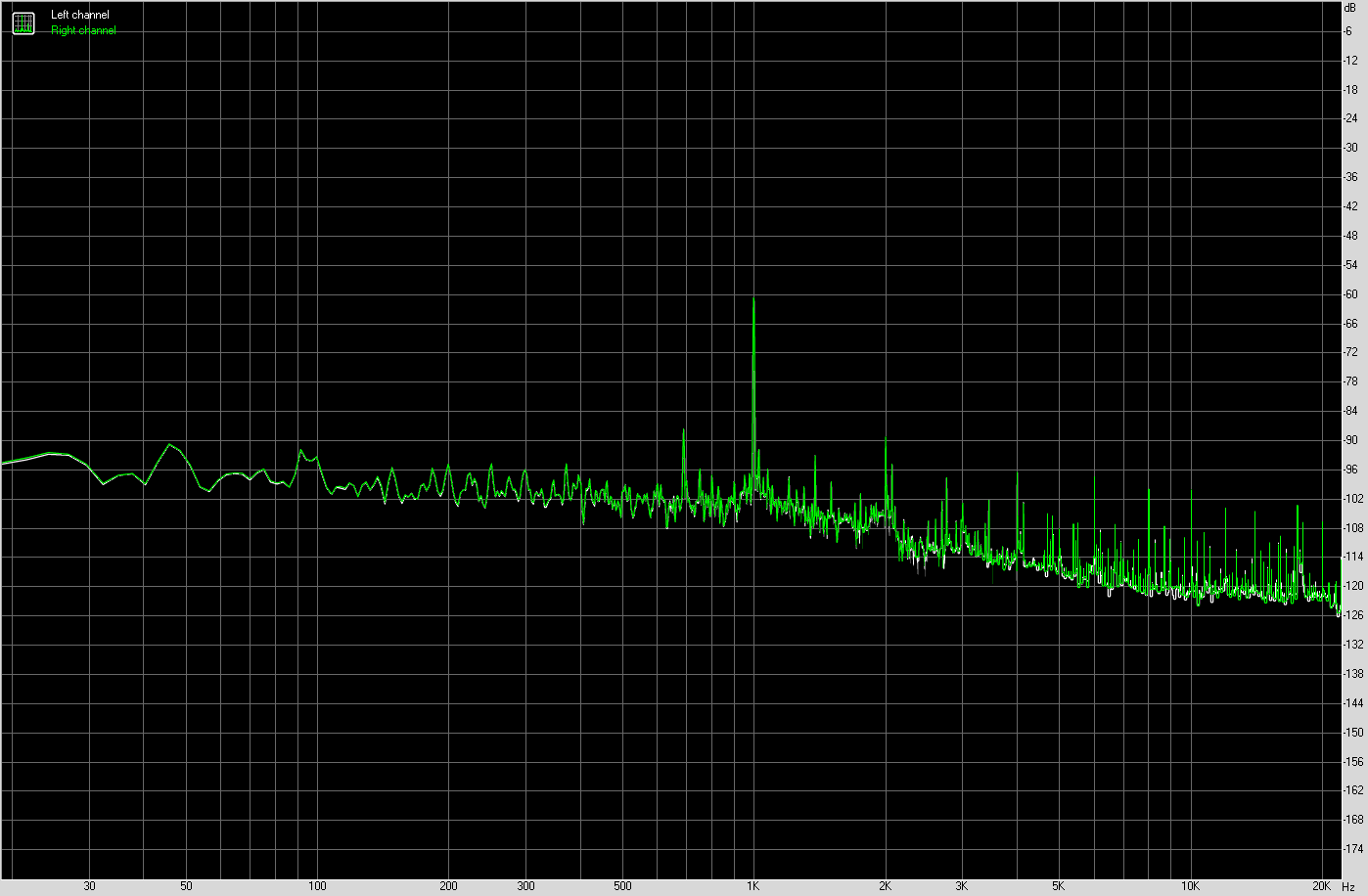The width and height of the screenshot is (1368, 896).
Task: Click the "-66" dB axis value
Action: pos(1350,324)
